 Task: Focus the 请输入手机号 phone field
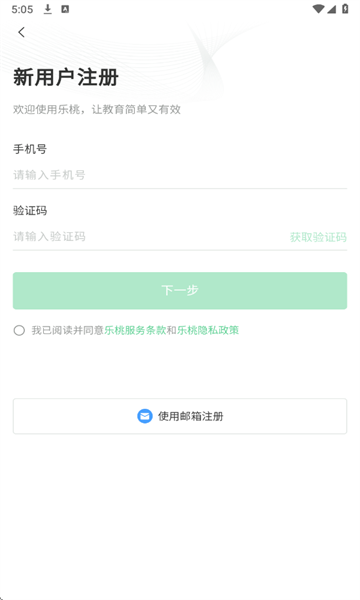click(180, 175)
